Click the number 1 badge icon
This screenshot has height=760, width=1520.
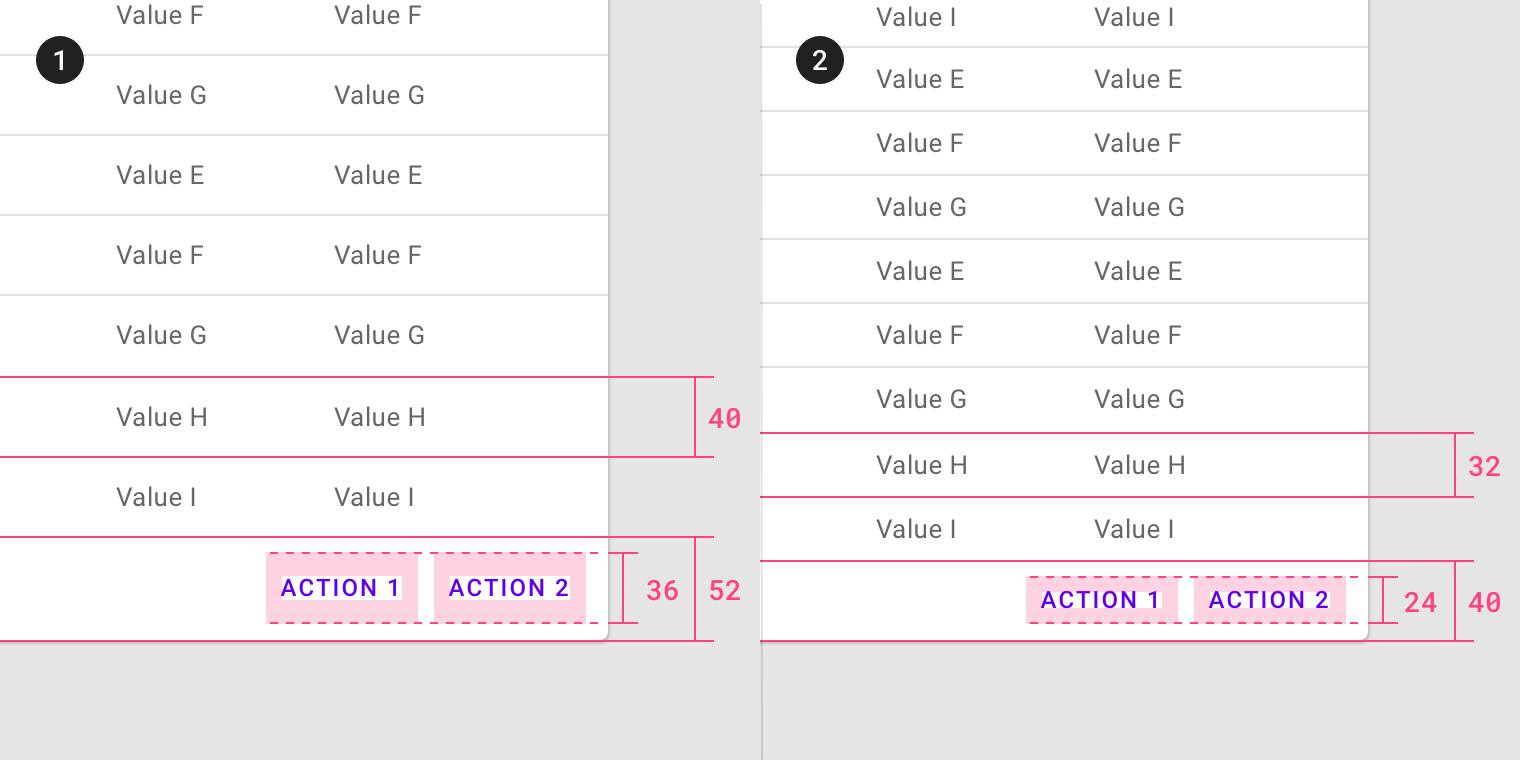coord(60,61)
